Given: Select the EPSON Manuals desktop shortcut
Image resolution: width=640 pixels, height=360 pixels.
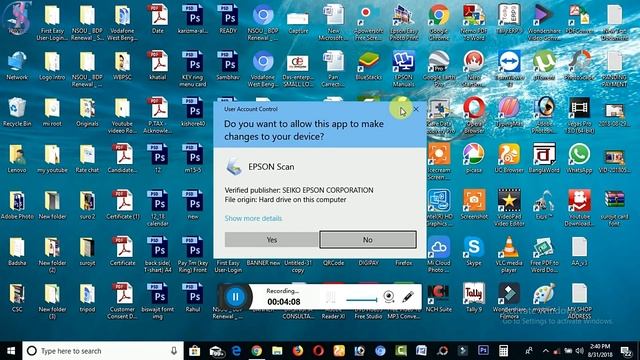Looking at the screenshot, I should tap(404, 69).
